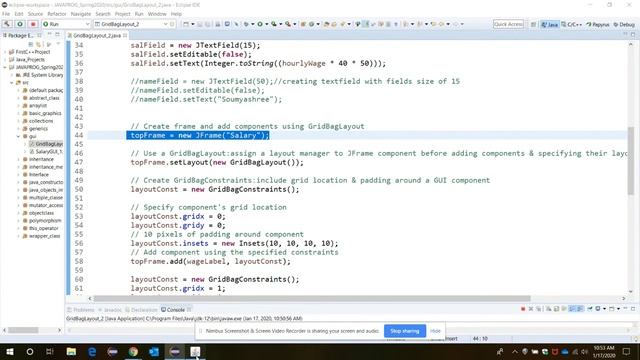
Task: Click the Remove Launch console icon
Action: 531,309
